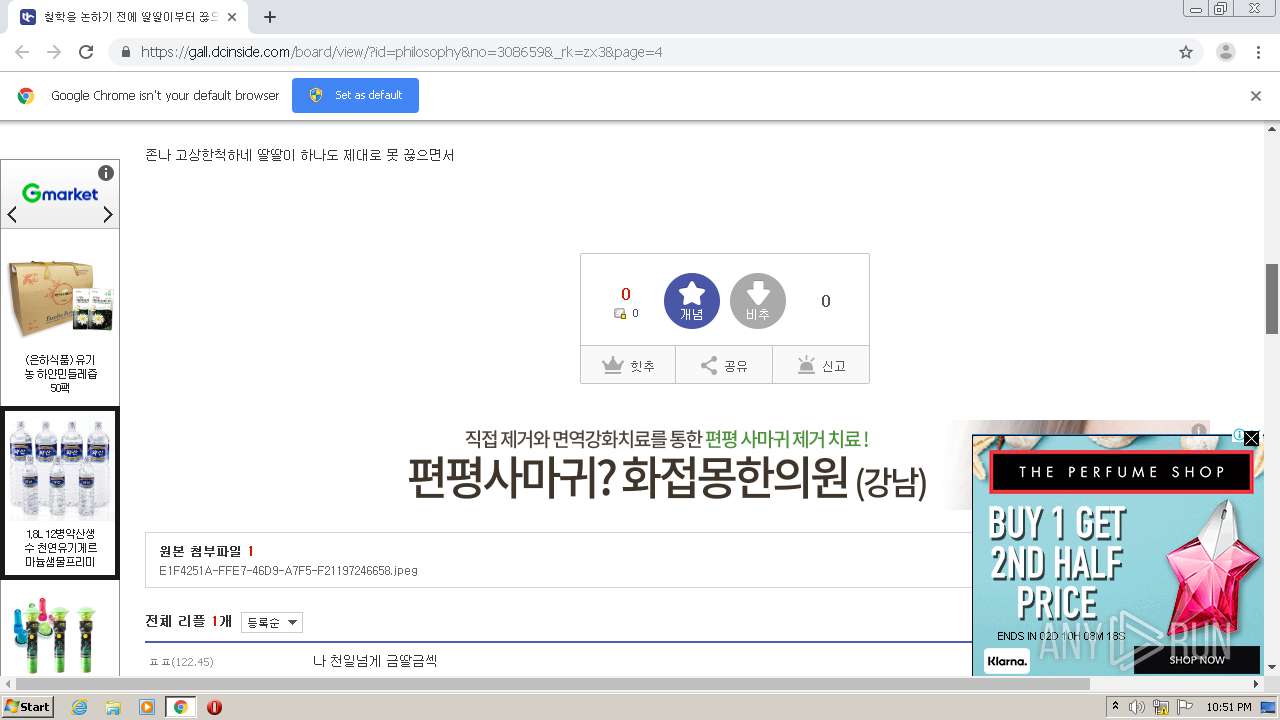Image resolution: width=1280 pixels, height=720 pixels.
Task: Click the 힛추 crown button
Action: click(628, 365)
